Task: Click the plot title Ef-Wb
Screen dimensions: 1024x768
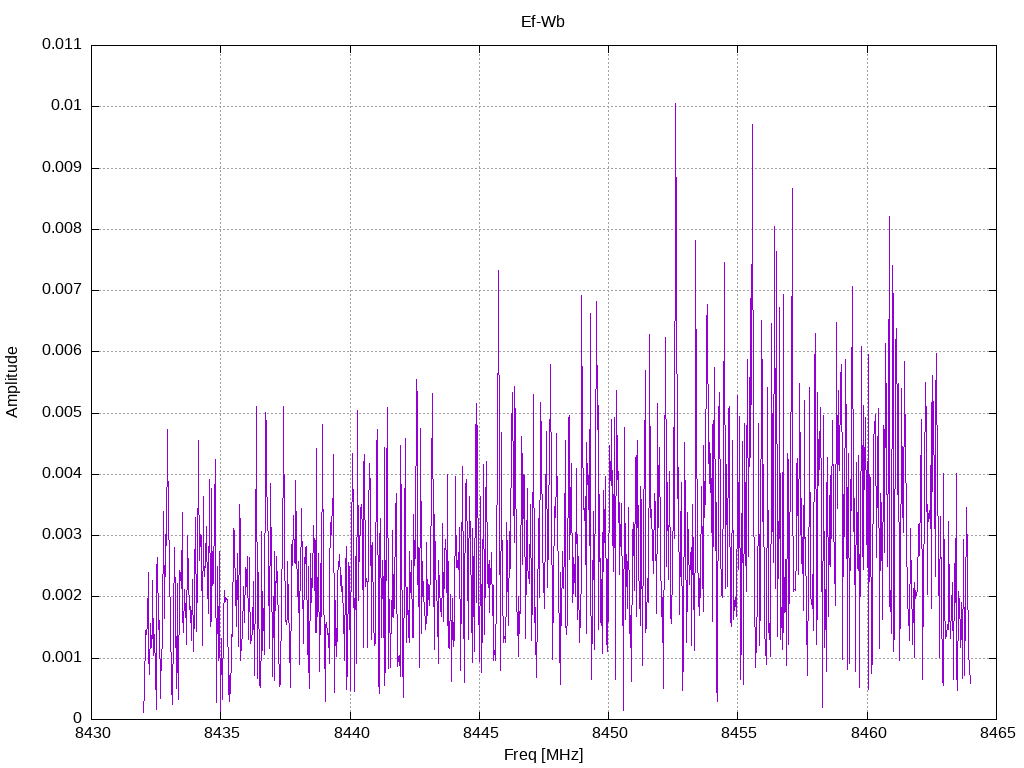Action: (543, 22)
